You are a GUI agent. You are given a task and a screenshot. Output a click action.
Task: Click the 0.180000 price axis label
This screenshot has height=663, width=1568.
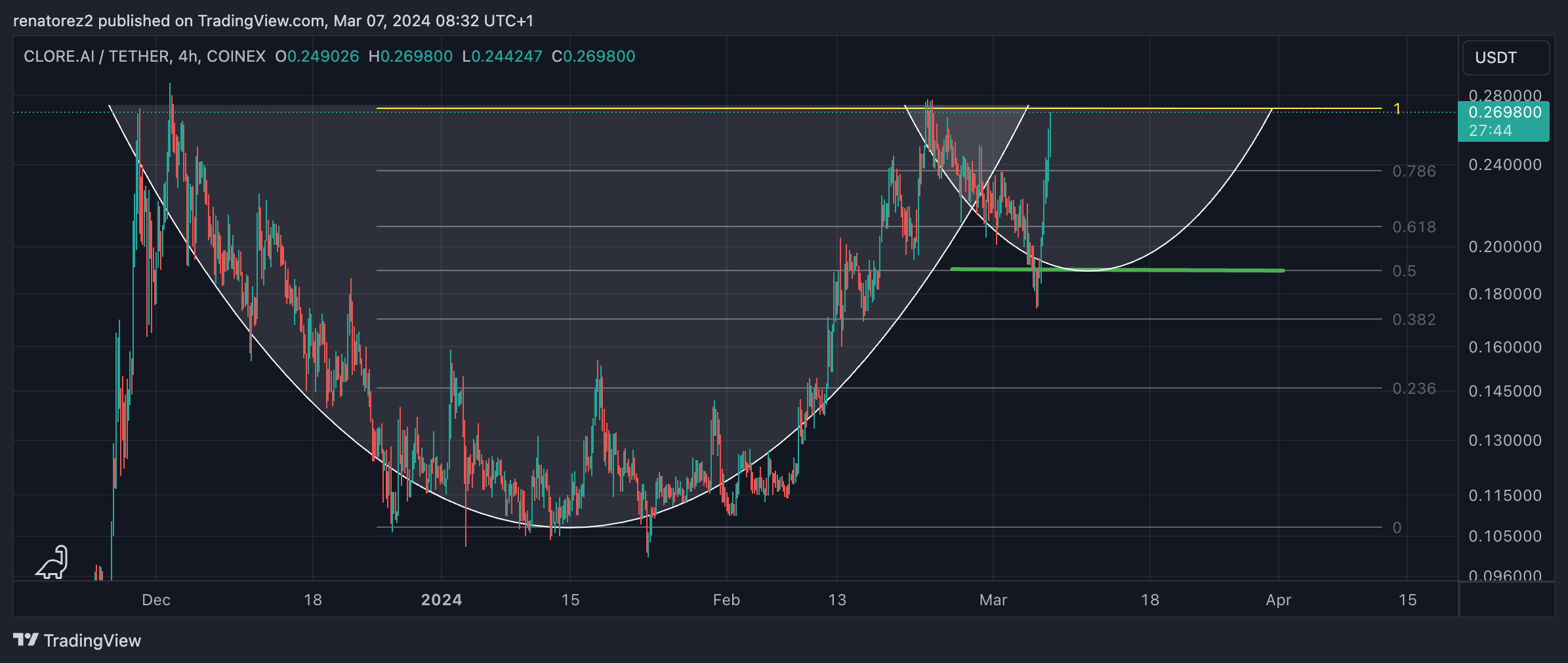[1505, 294]
